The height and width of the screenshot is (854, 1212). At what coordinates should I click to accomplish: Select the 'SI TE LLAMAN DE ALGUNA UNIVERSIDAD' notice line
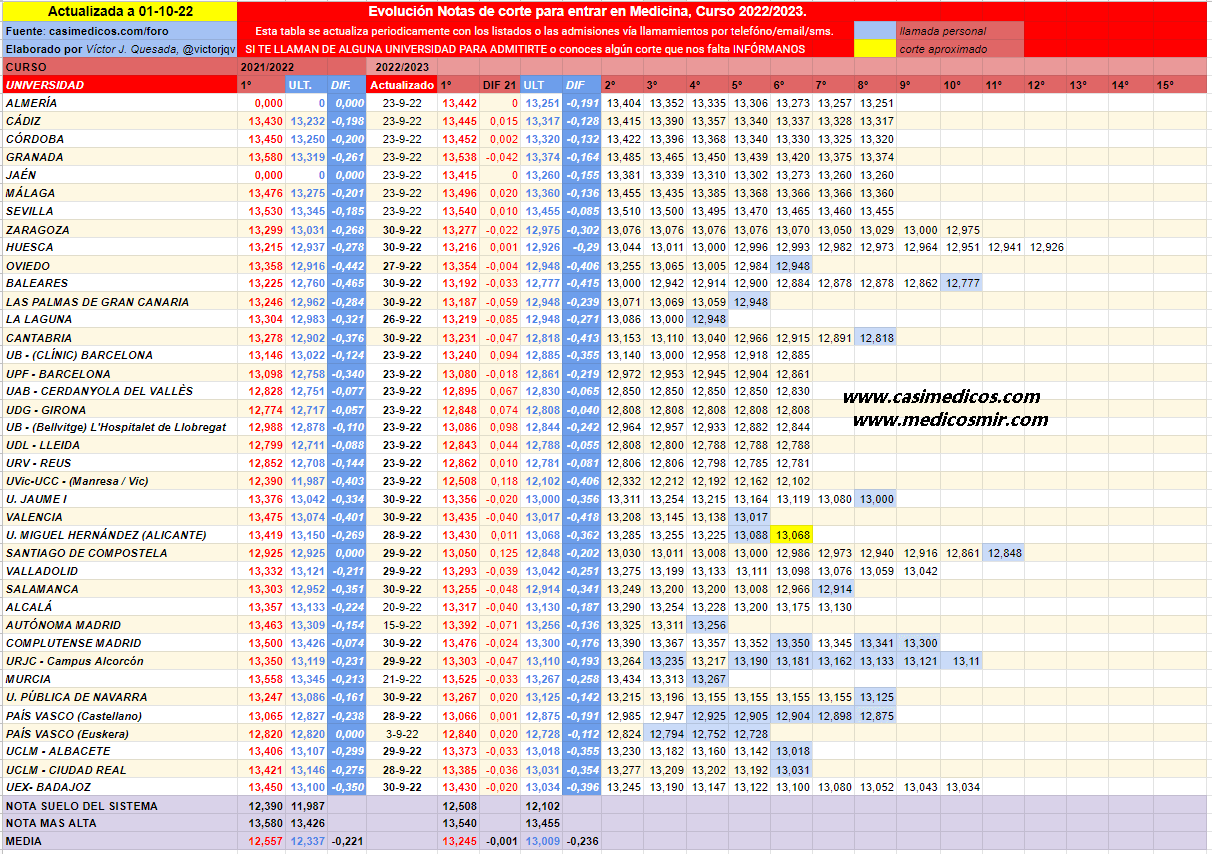[525, 49]
